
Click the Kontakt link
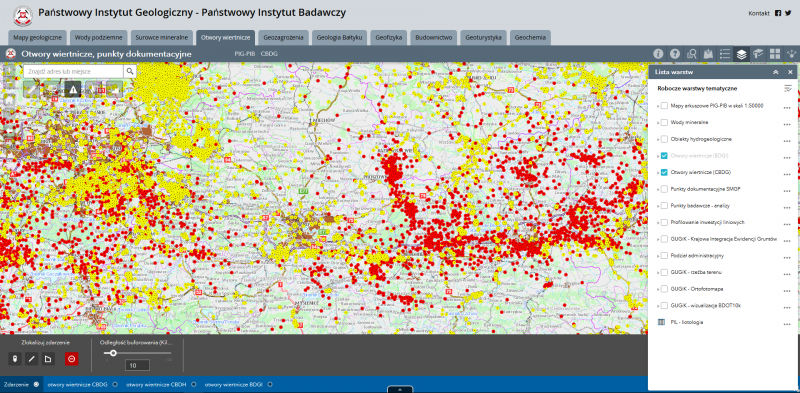tap(759, 13)
